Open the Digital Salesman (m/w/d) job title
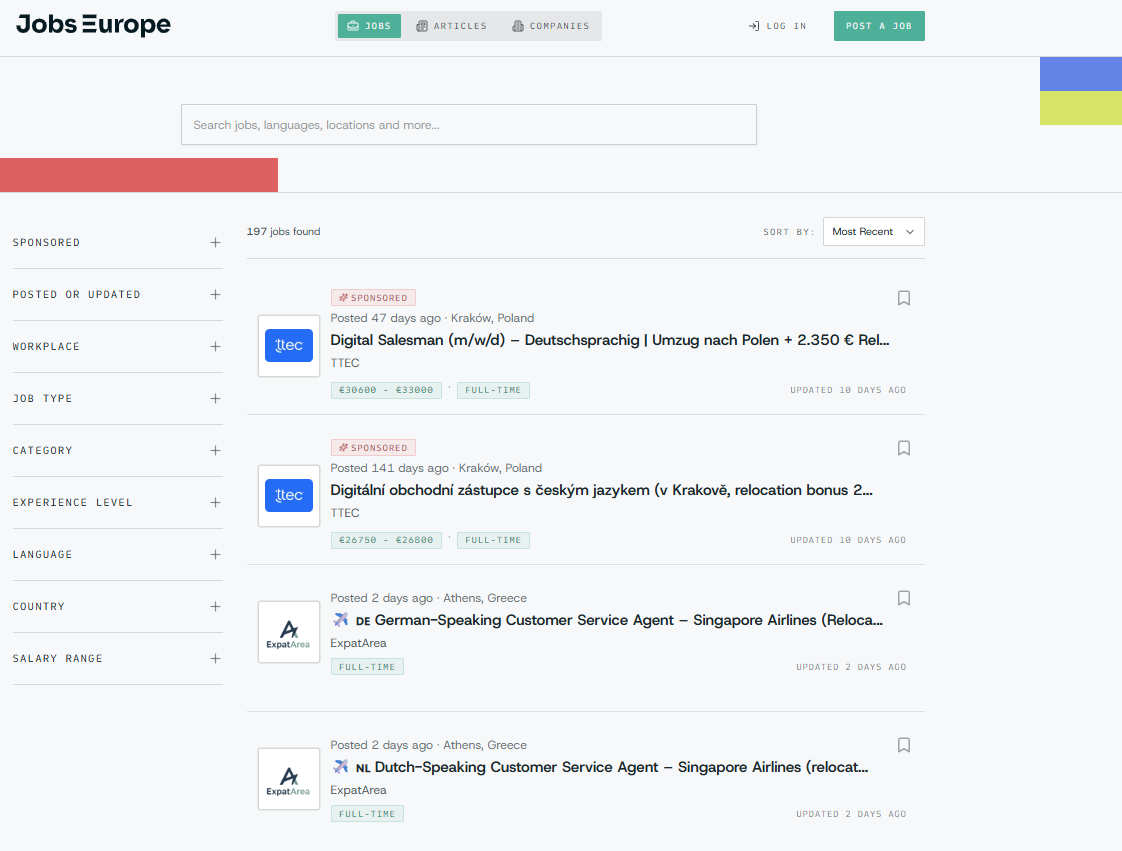Viewport: 1122px width, 851px height. click(610, 340)
